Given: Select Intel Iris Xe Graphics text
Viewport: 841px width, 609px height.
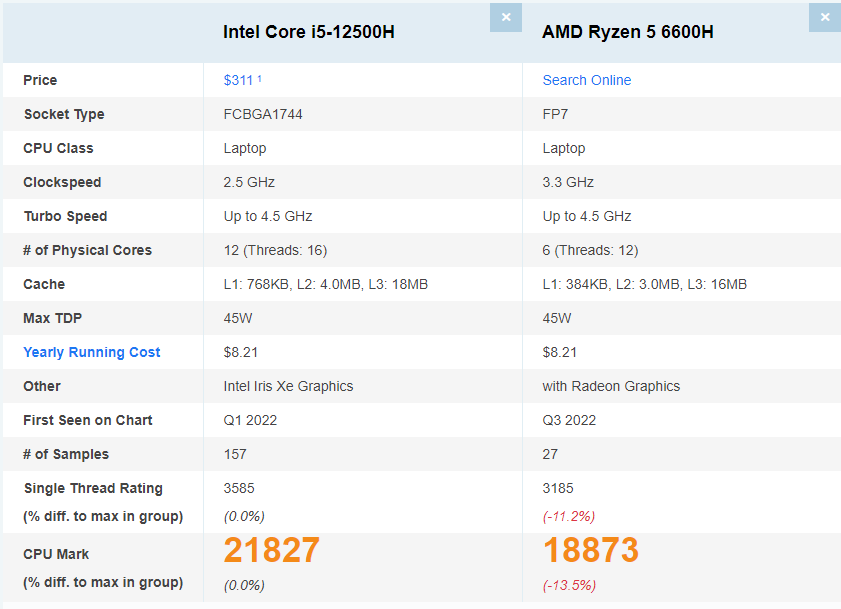Looking at the screenshot, I should coord(289,386).
